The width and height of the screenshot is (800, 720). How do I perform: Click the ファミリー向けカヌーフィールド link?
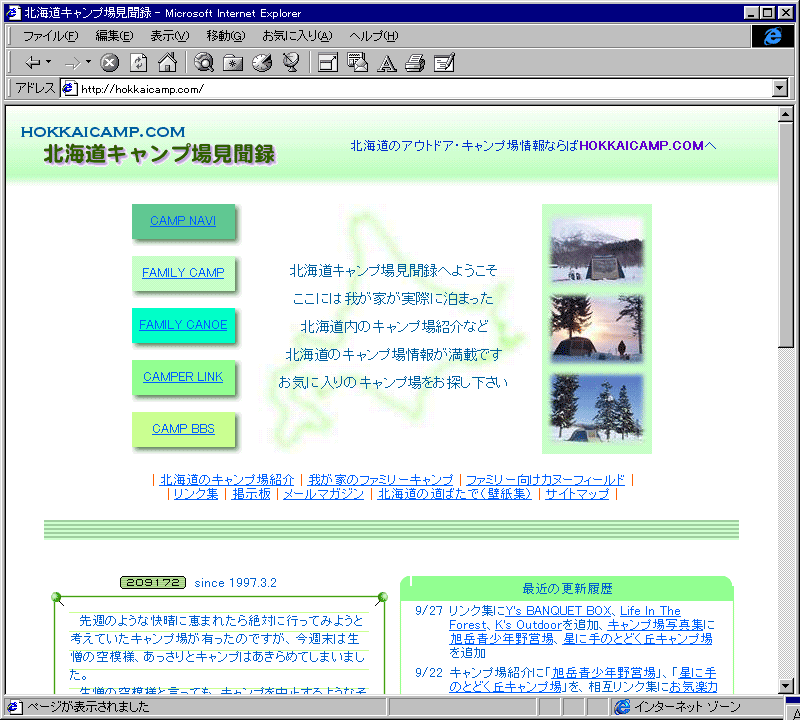pyautogui.click(x=545, y=480)
